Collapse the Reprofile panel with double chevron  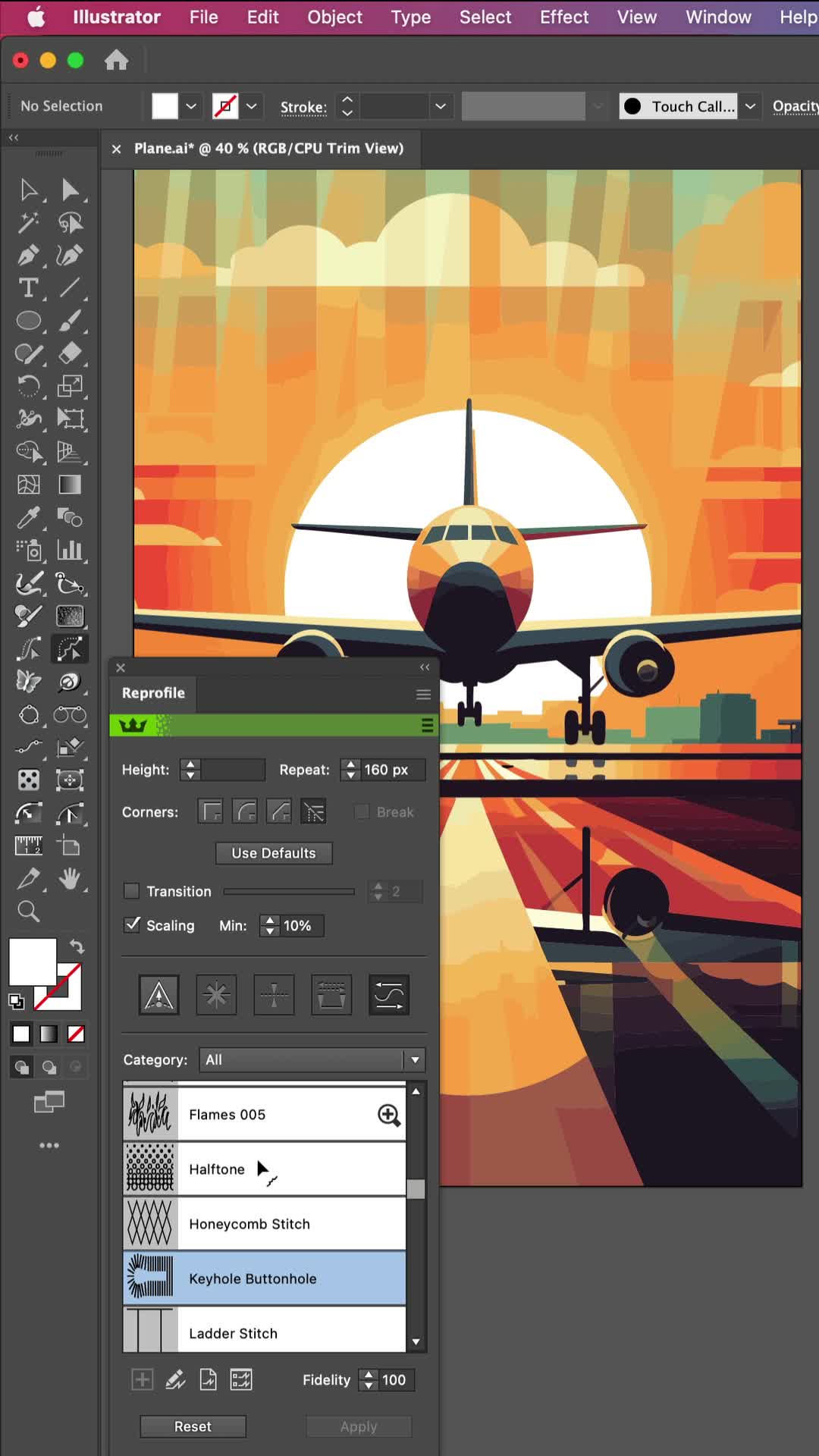(425, 667)
